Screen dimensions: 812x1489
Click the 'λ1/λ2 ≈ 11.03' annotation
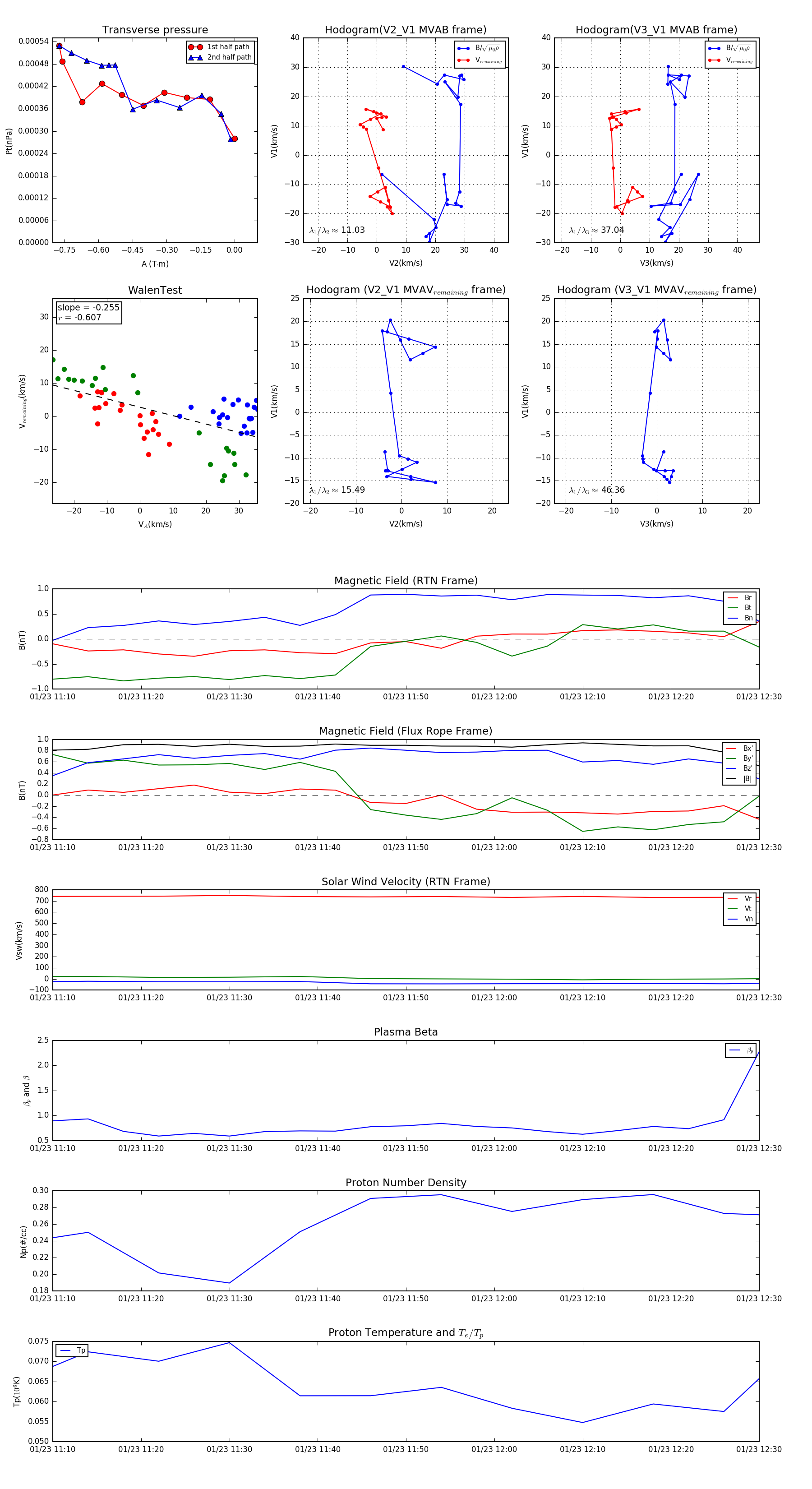[x=337, y=230]
